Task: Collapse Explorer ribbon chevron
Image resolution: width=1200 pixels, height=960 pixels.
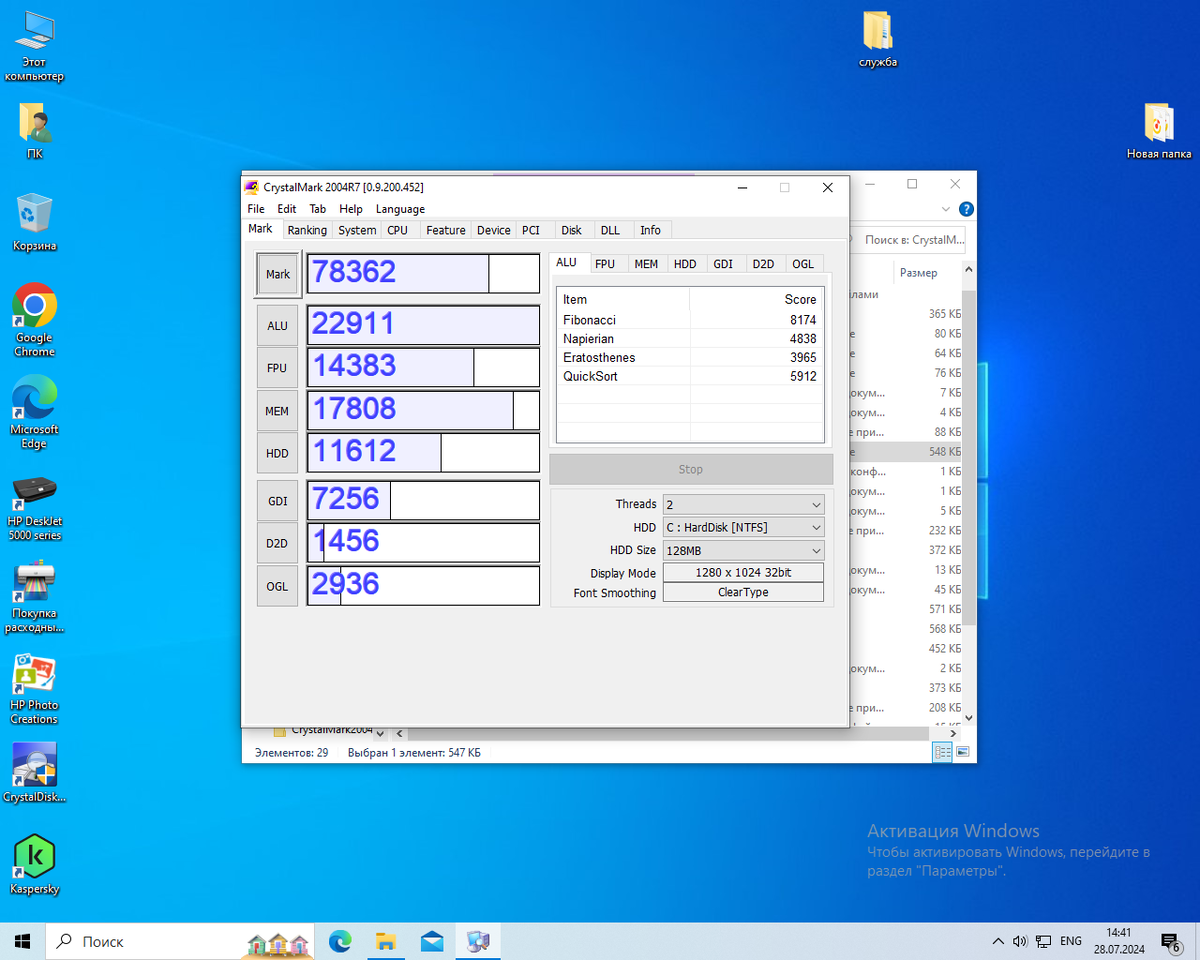Action: pos(948,209)
